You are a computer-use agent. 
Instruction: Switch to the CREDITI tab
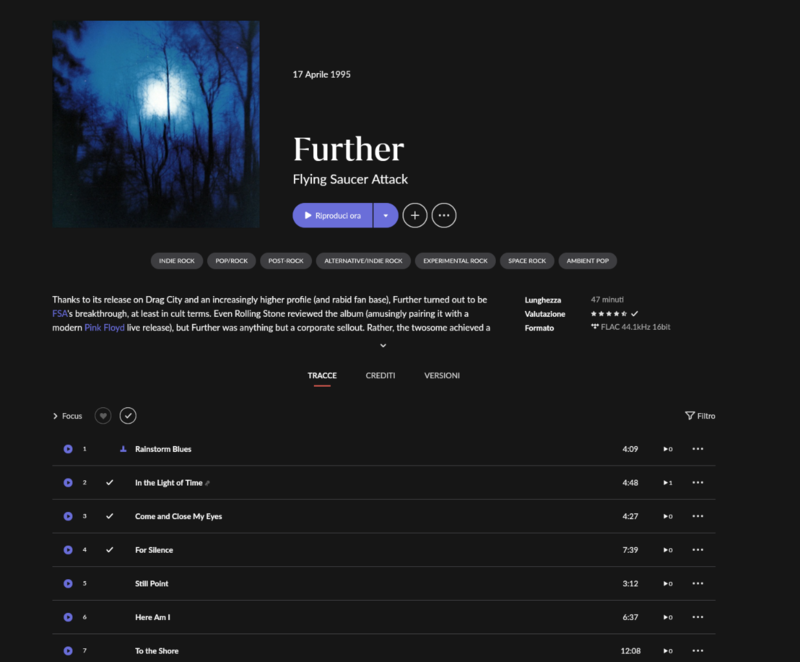[380, 375]
